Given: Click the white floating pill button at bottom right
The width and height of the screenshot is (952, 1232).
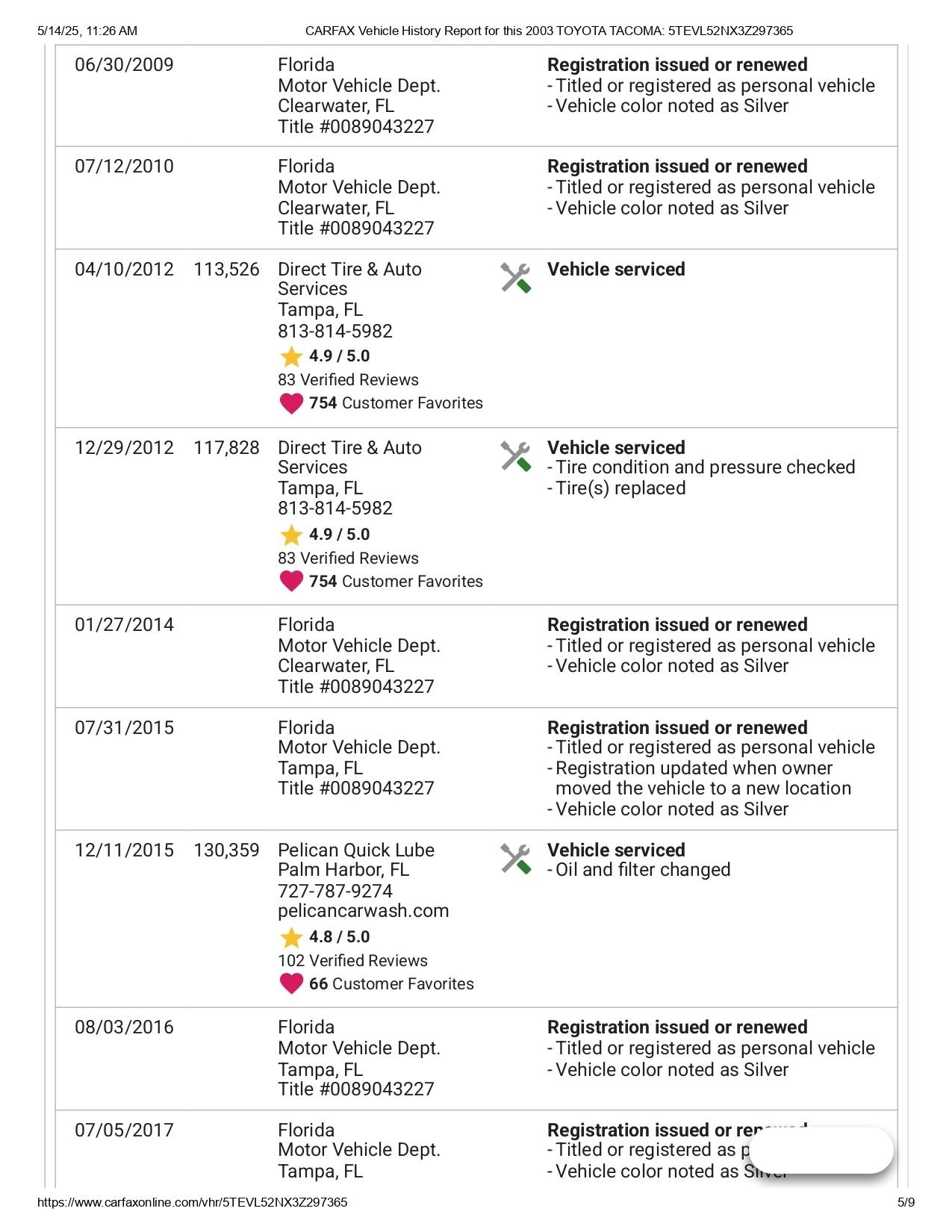Looking at the screenshot, I should pyautogui.click(x=821, y=1150).
